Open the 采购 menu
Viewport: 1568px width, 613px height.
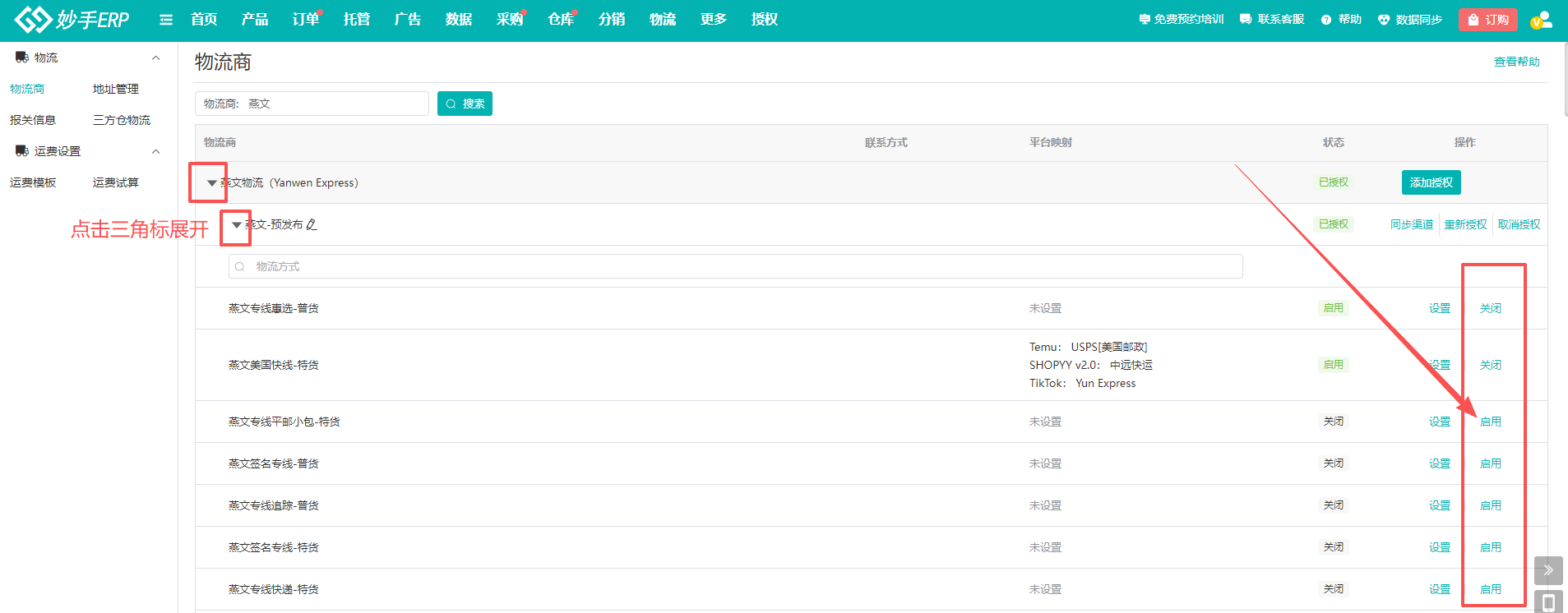point(510,20)
